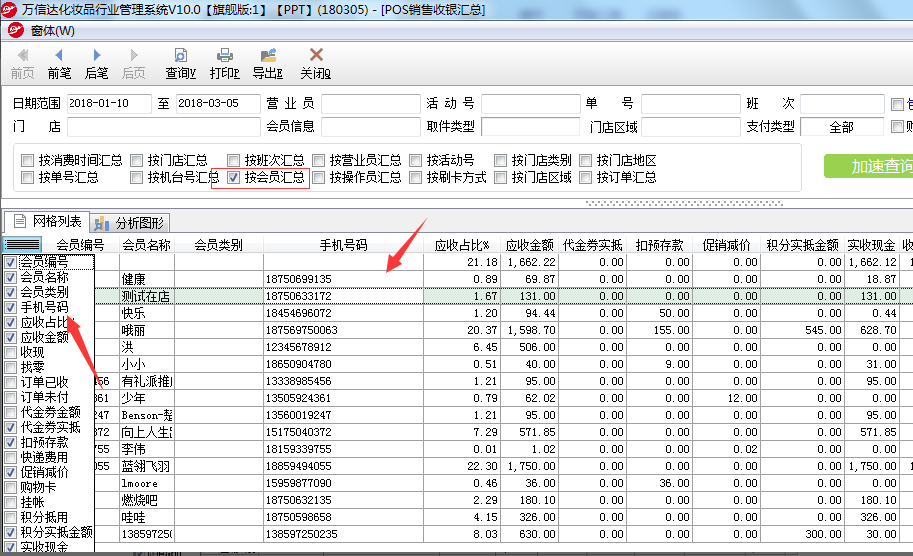The height and width of the screenshot is (556, 913).
Task: Toggle 代金券实抵 column in list
Action: coord(10,427)
